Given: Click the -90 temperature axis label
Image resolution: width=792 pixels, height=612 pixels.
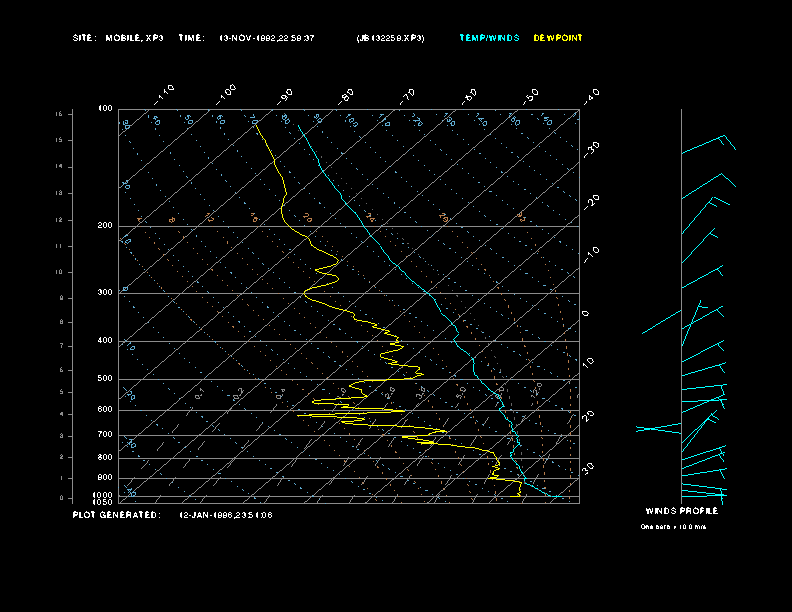Looking at the screenshot, I should 284,96.
